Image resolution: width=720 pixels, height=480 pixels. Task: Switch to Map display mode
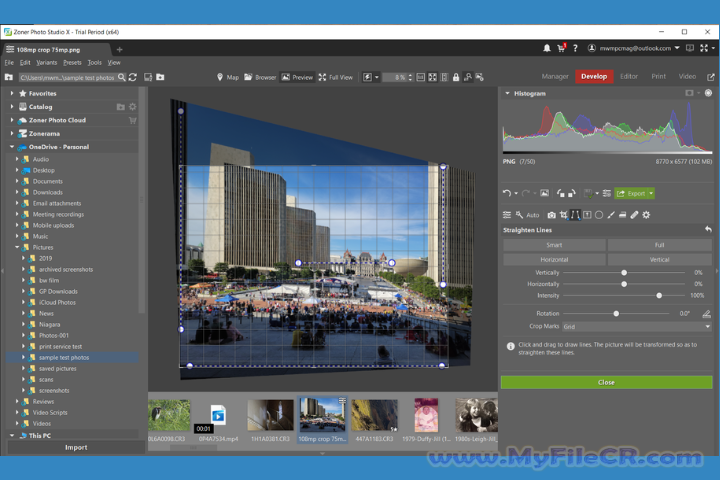click(x=227, y=77)
